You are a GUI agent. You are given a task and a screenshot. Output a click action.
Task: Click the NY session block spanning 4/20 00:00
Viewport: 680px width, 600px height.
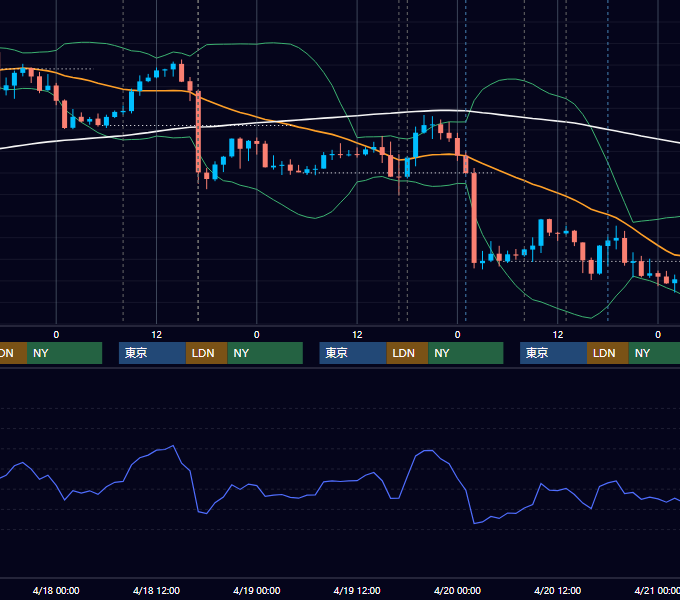pyautogui.click(x=466, y=353)
